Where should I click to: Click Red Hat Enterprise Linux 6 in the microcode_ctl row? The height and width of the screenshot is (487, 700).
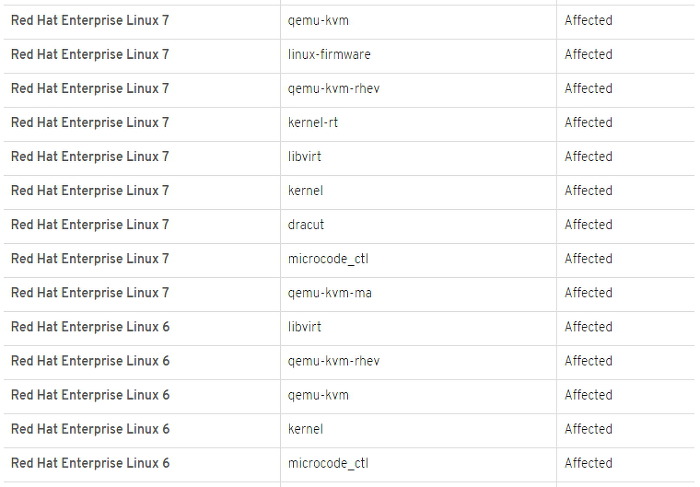90,463
